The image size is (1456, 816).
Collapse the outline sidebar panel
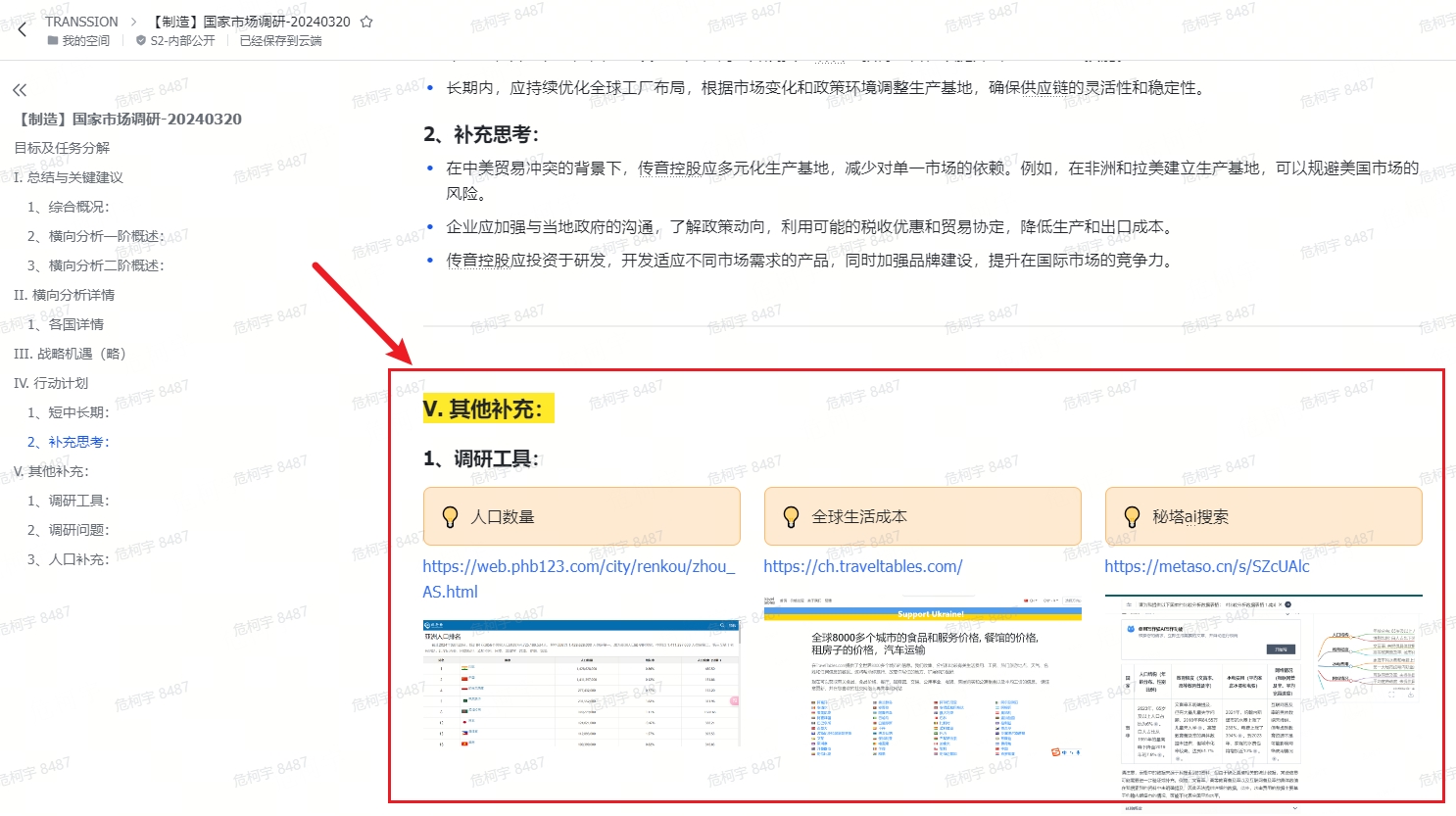coord(20,90)
